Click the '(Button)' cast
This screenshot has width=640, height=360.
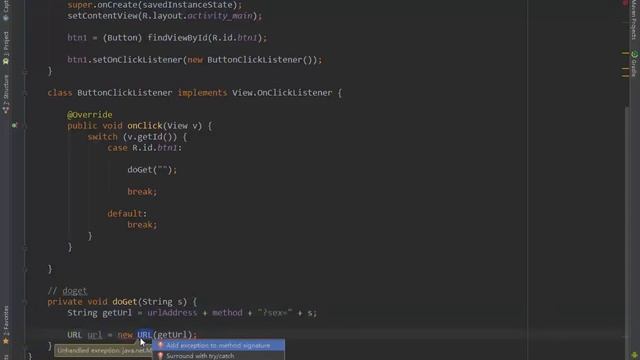pyautogui.click(x=122, y=38)
